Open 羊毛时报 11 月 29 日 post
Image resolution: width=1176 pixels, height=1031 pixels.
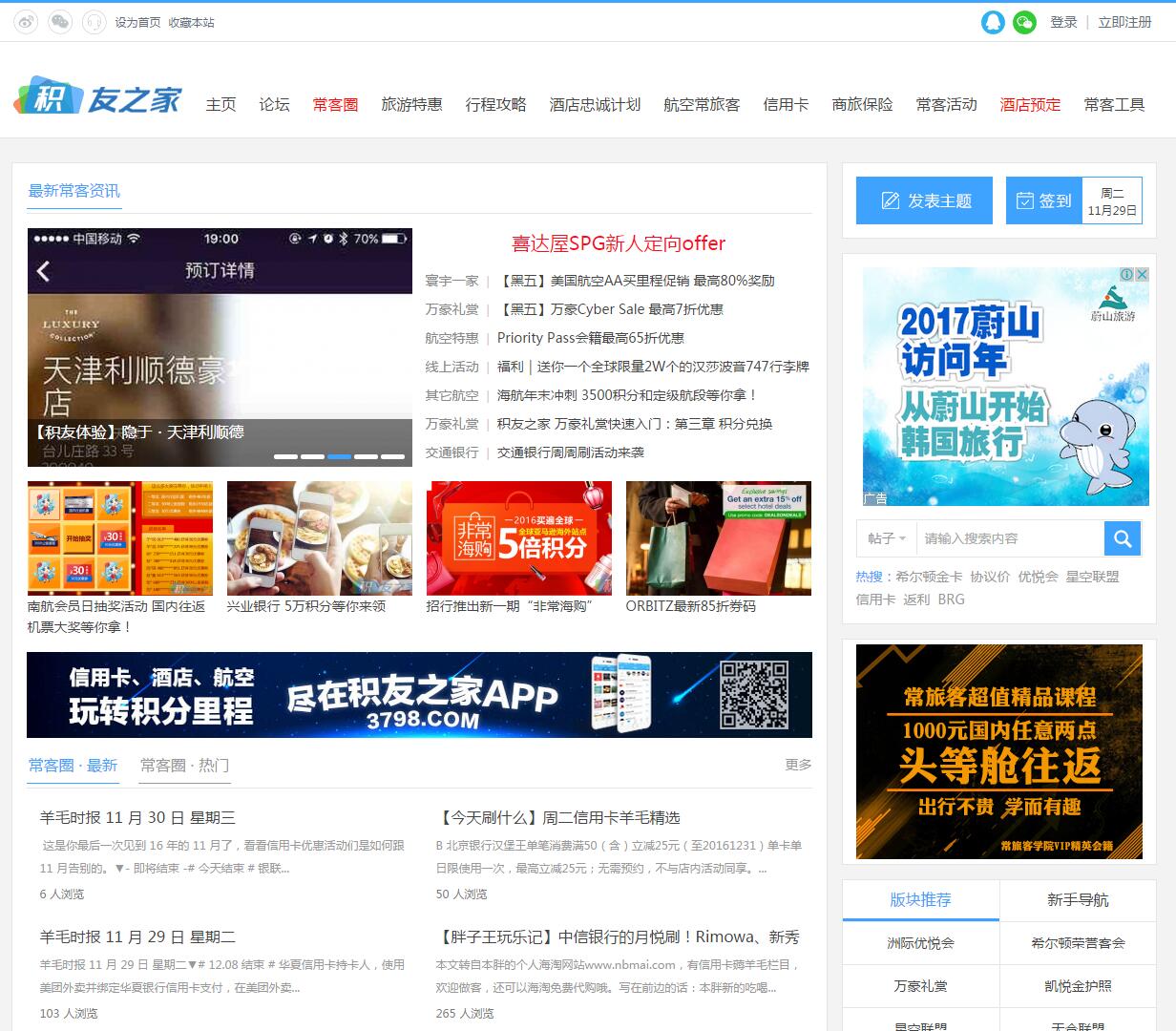pyautogui.click(x=137, y=936)
